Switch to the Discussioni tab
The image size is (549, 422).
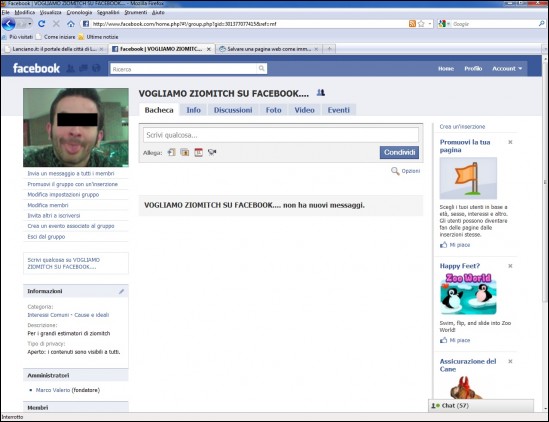pos(233,110)
